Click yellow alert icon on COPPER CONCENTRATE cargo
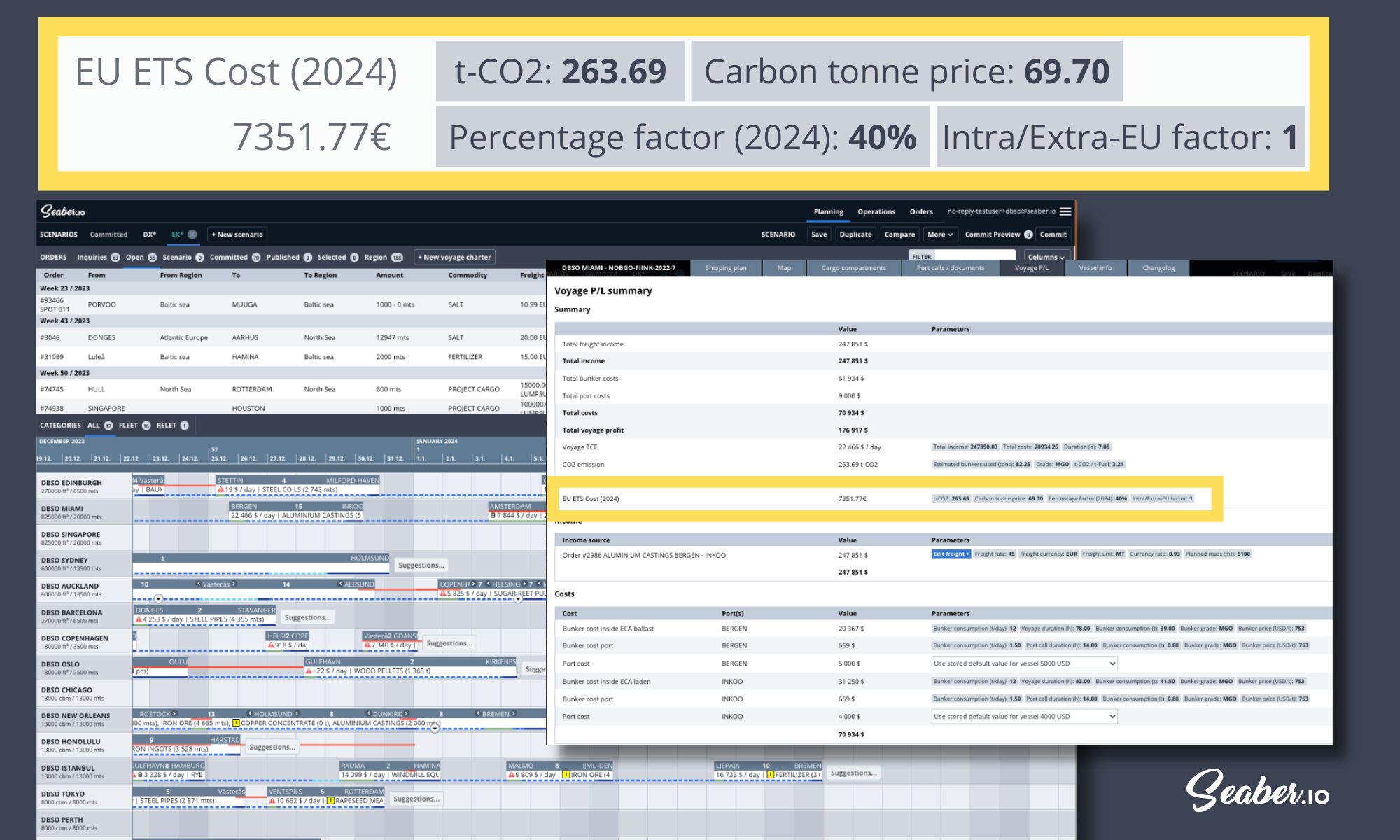 coord(236,723)
